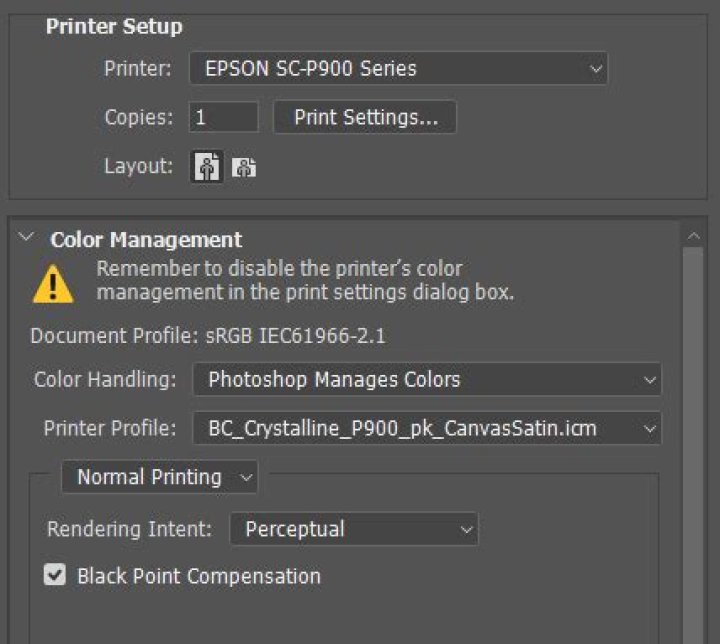Open the Normal Printing mode dropdown
The width and height of the screenshot is (720, 644).
tap(160, 477)
